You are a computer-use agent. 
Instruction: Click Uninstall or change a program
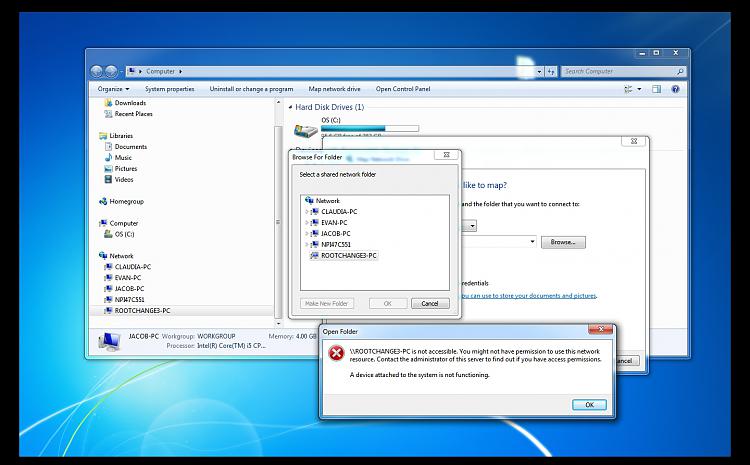coord(251,89)
